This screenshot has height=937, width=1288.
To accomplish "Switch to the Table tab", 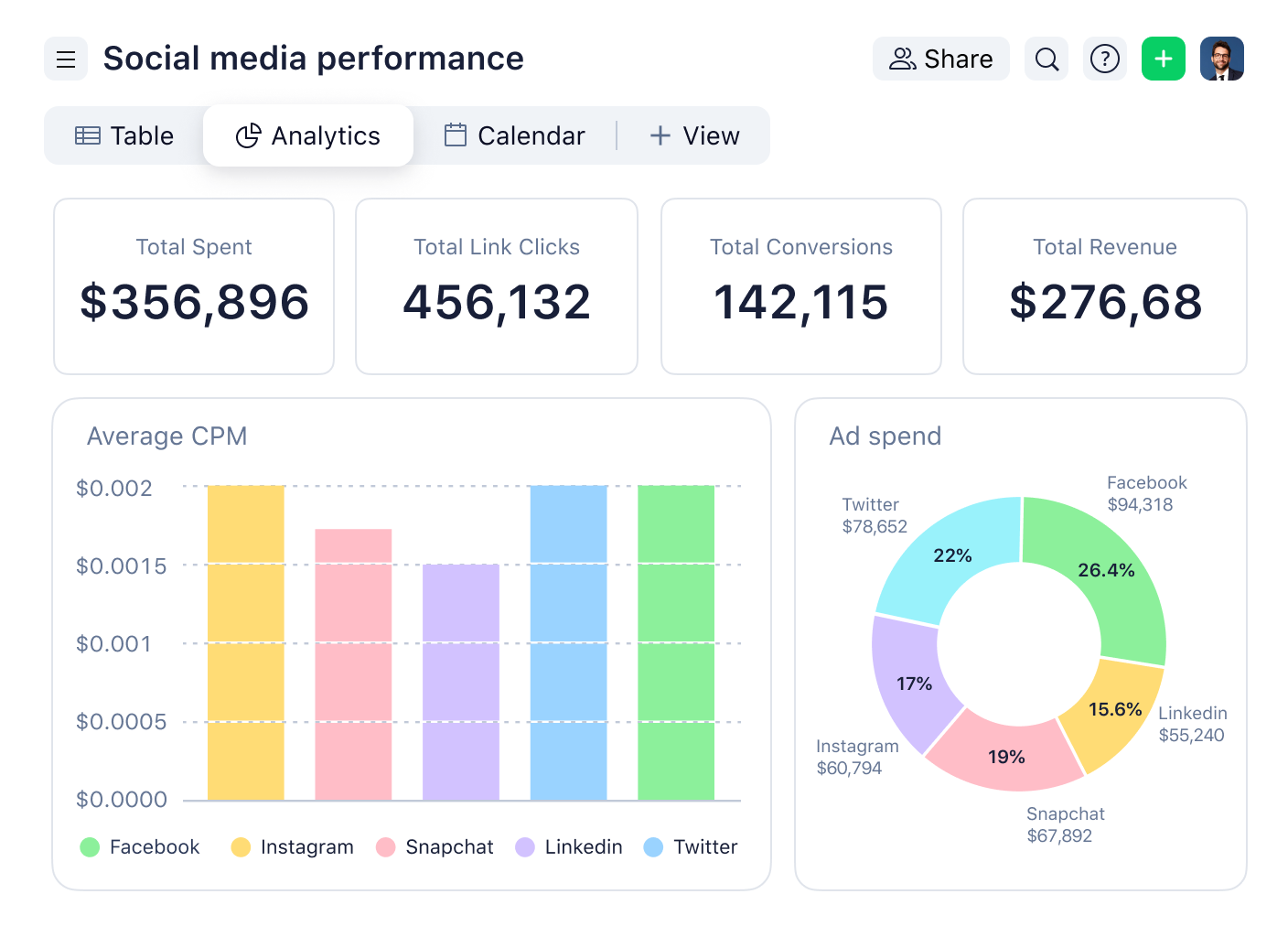I will pos(124,135).
